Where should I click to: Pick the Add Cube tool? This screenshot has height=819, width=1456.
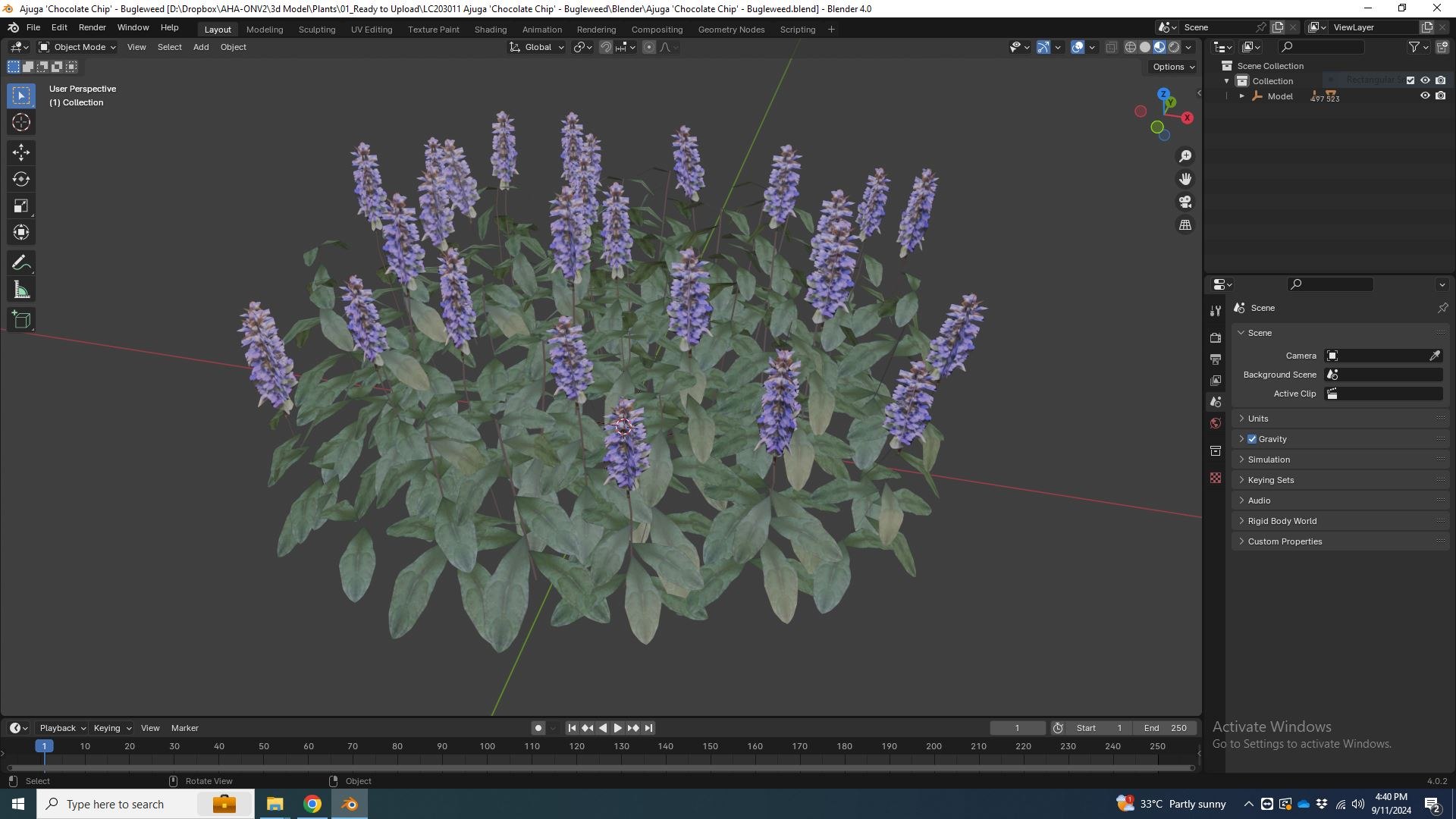click(x=21, y=320)
